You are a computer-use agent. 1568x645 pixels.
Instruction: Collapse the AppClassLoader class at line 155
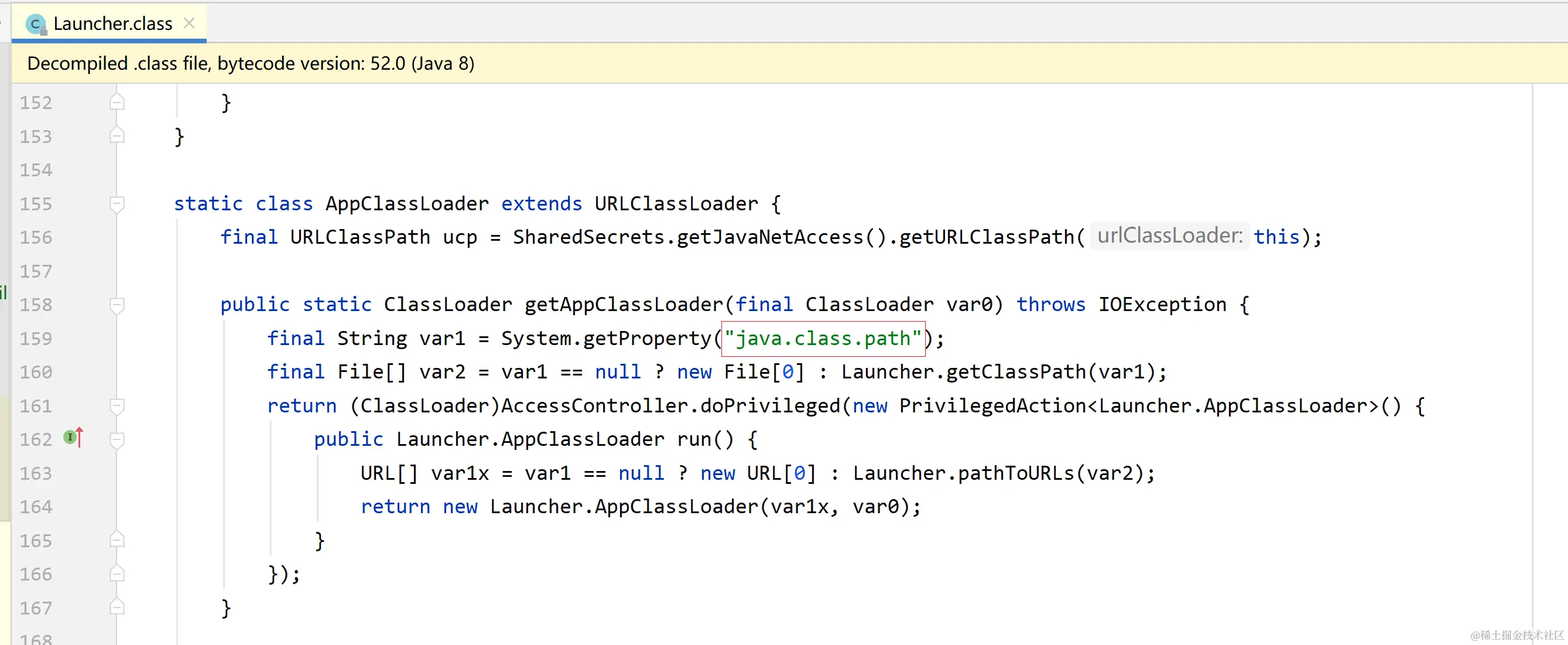(x=117, y=203)
